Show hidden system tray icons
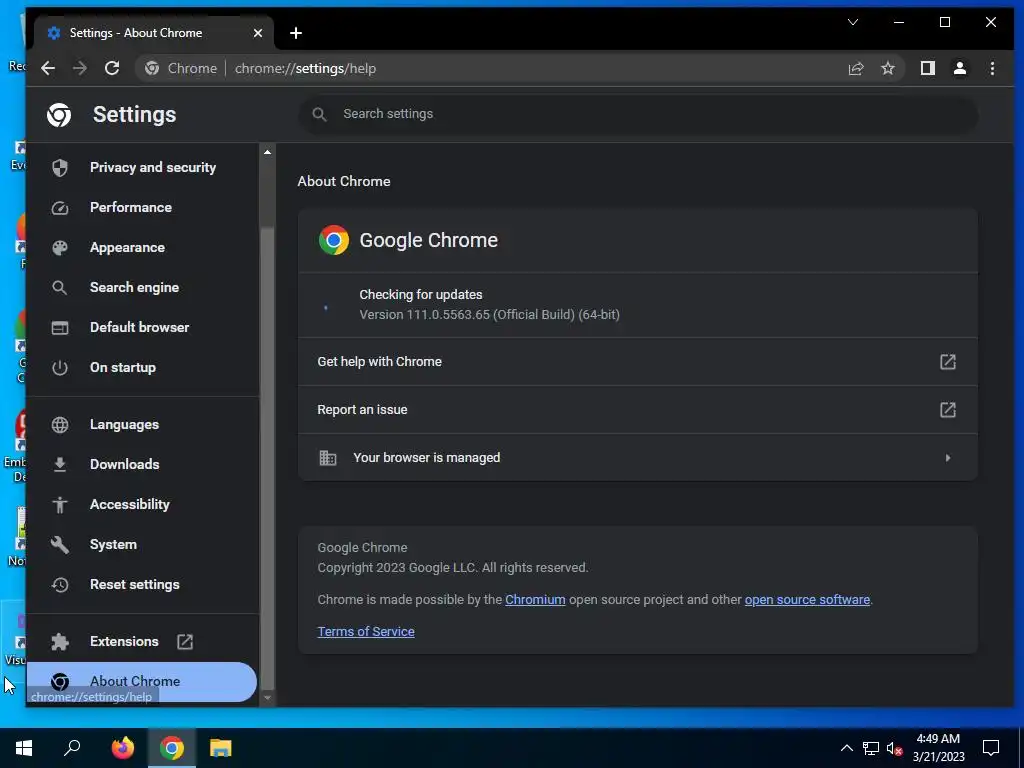This screenshot has width=1024, height=768. pos(846,748)
